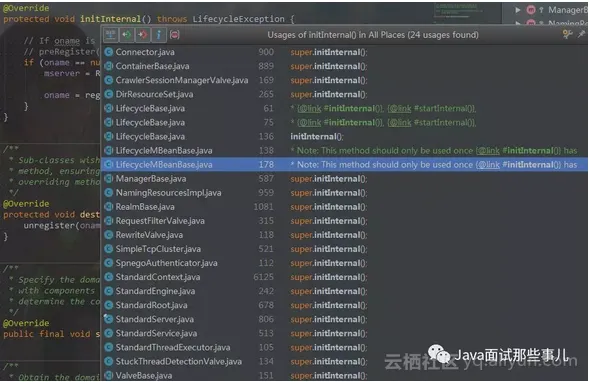Image resolution: width=589 pixels, height=382 pixels.
Task: Click the class icon beside SpnegoAuthenticator.java
Action: point(109,263)
